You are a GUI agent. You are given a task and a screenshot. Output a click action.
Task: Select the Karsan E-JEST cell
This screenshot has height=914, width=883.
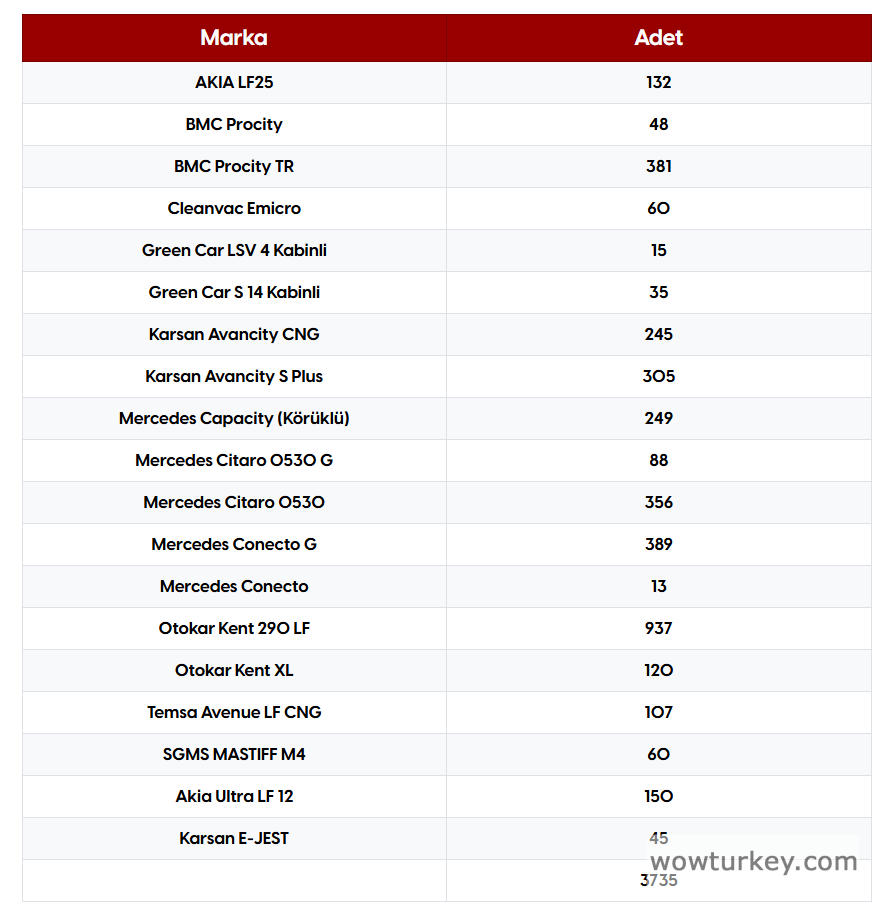pyautogui.click(x=234, y=838)
